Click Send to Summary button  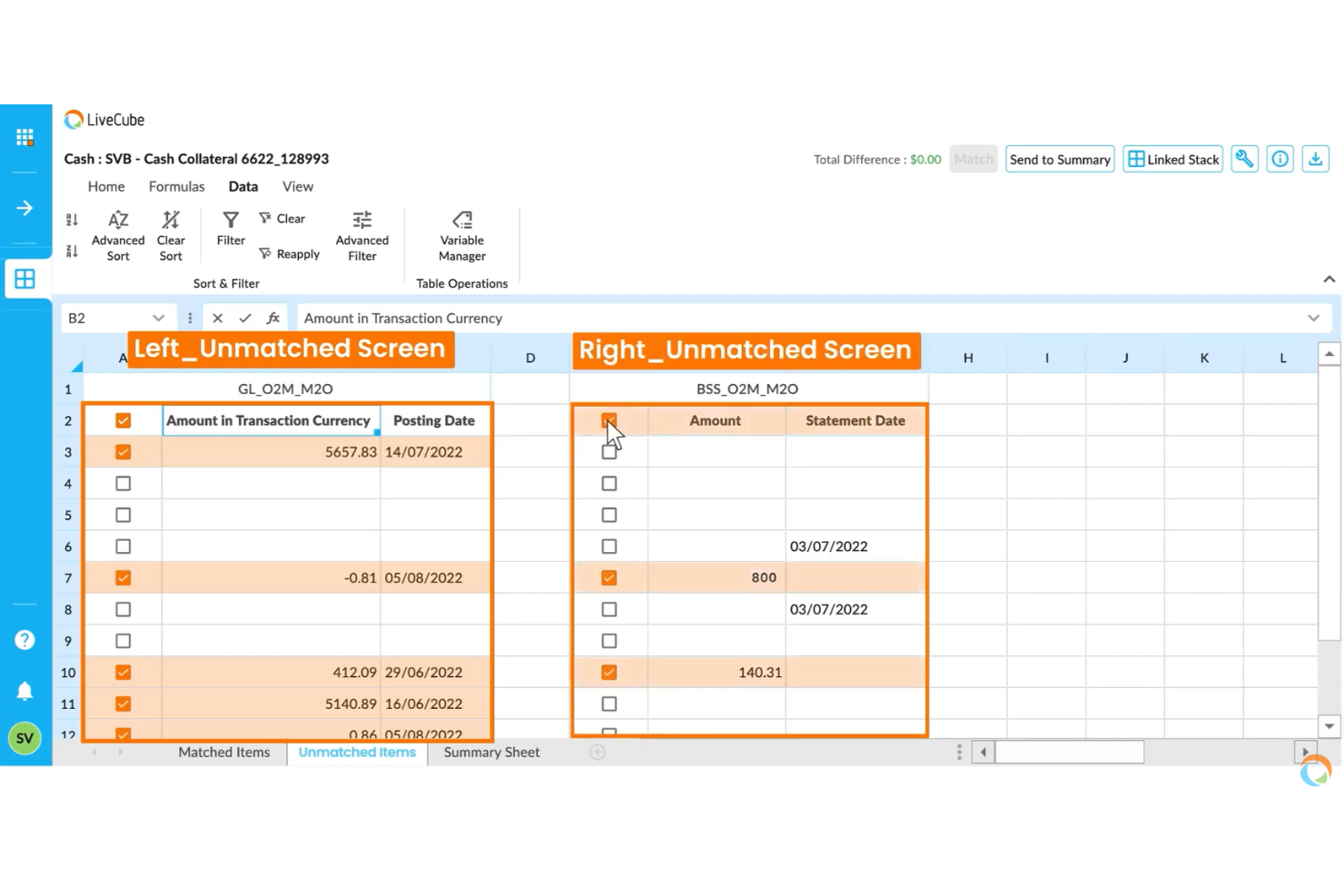tap(1060, 159)
